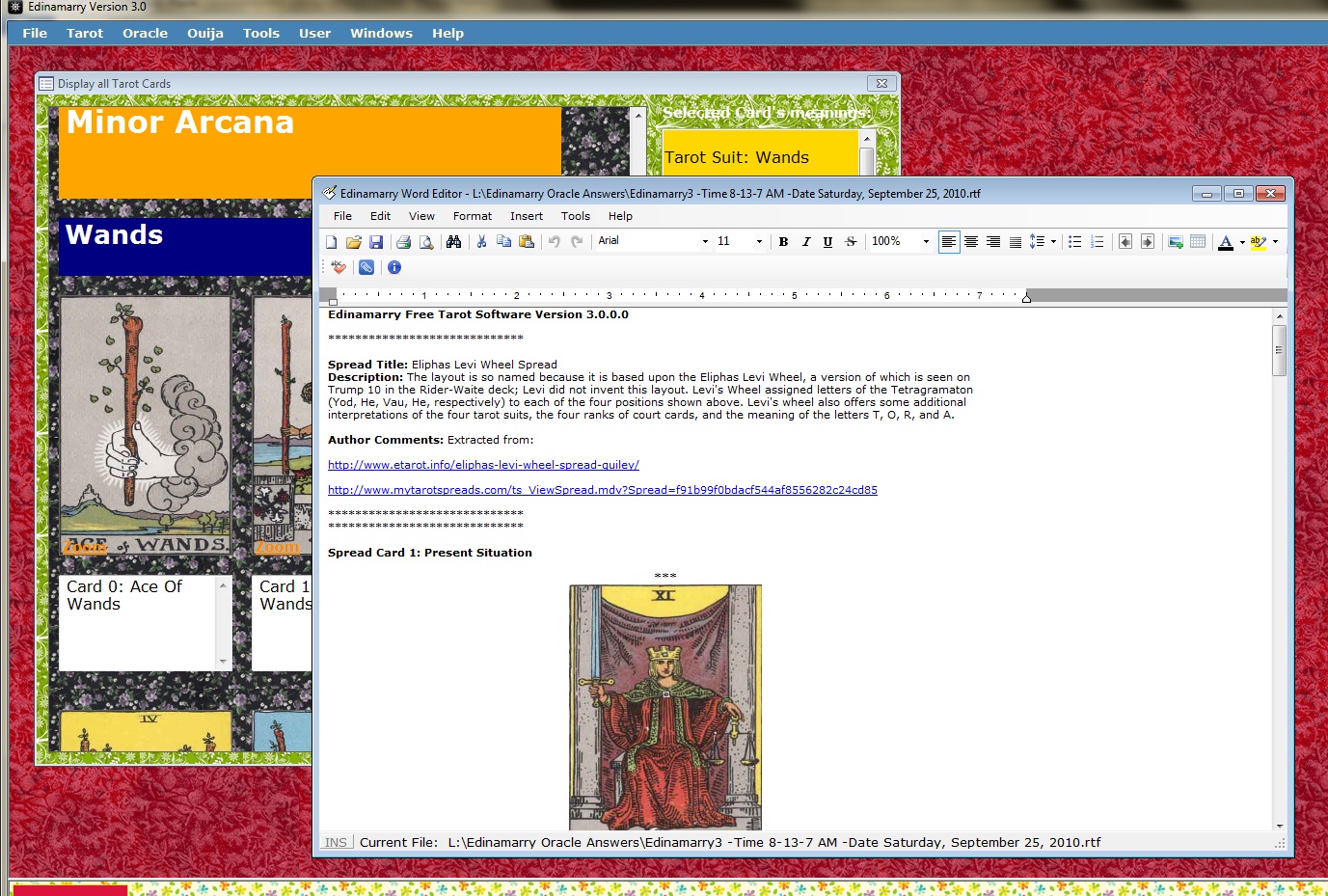Open the Word Editor Format menu

point(473,216)
